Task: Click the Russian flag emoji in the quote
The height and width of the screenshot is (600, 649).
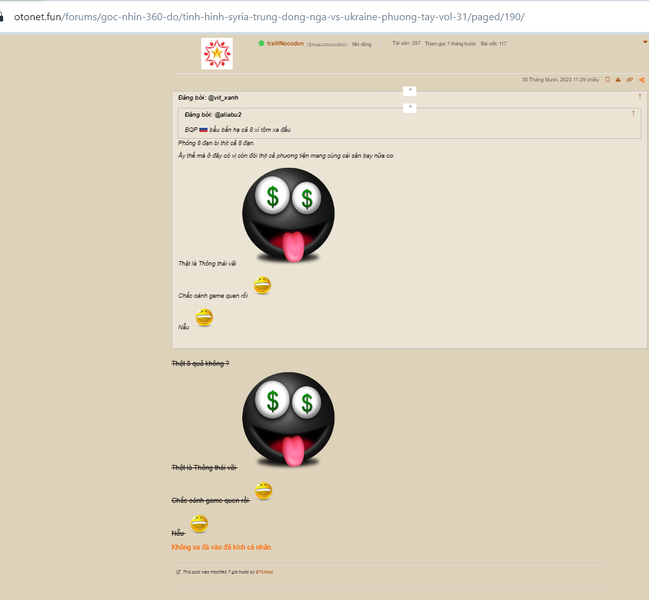Action: coord(203,130)
